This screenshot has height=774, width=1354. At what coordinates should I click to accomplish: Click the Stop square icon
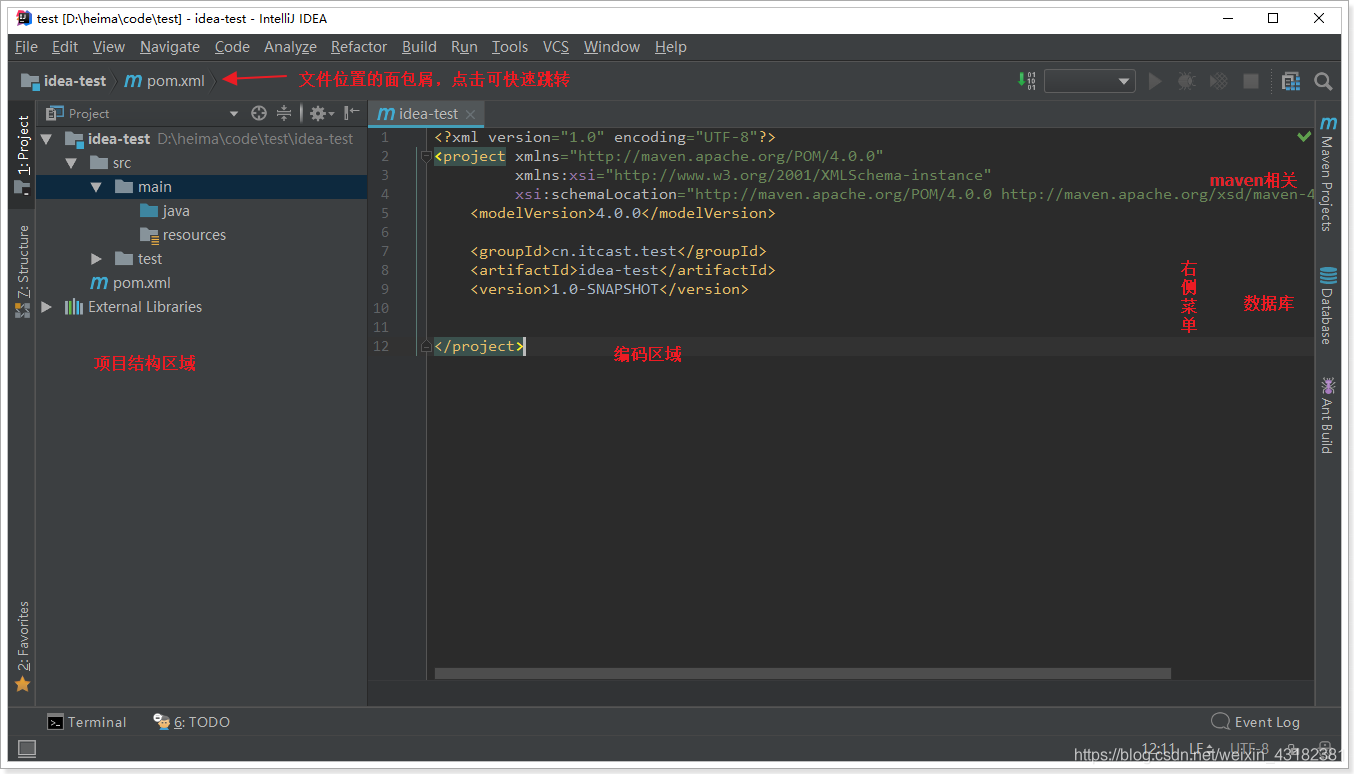(1250, 81)
